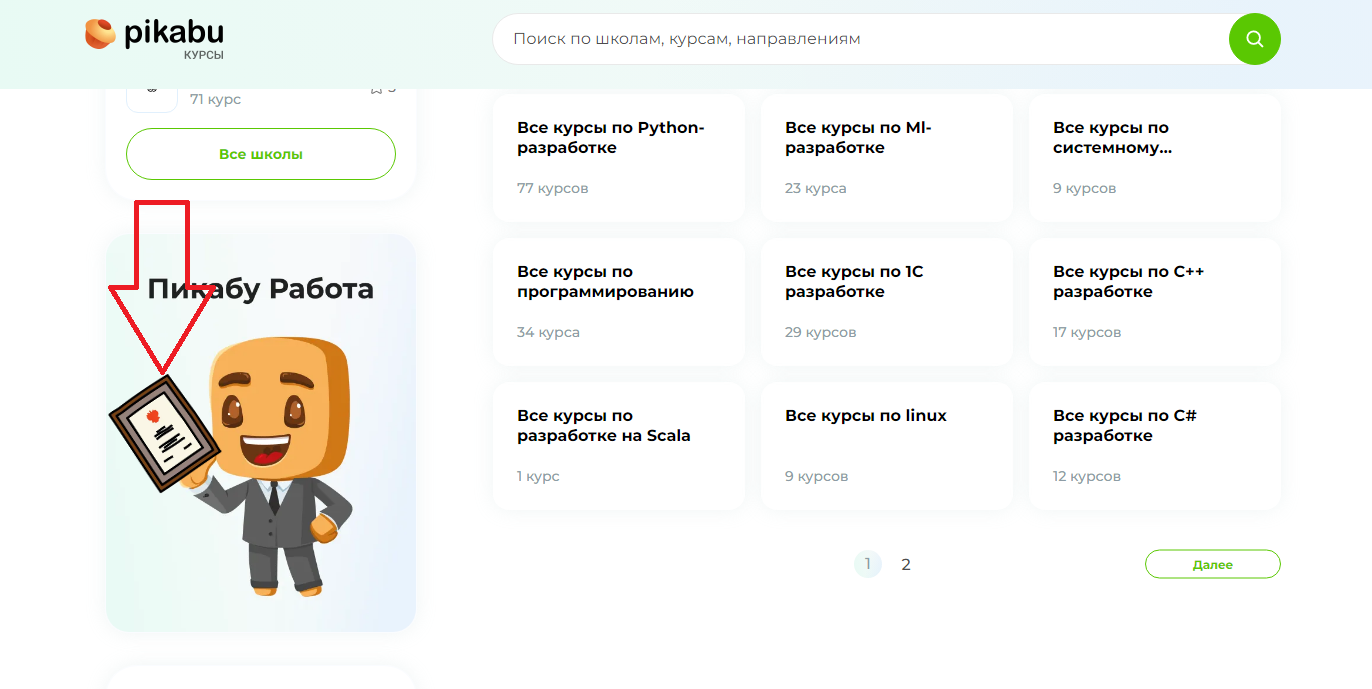Open Все курсы по разработке на Scala

point(619,446)
